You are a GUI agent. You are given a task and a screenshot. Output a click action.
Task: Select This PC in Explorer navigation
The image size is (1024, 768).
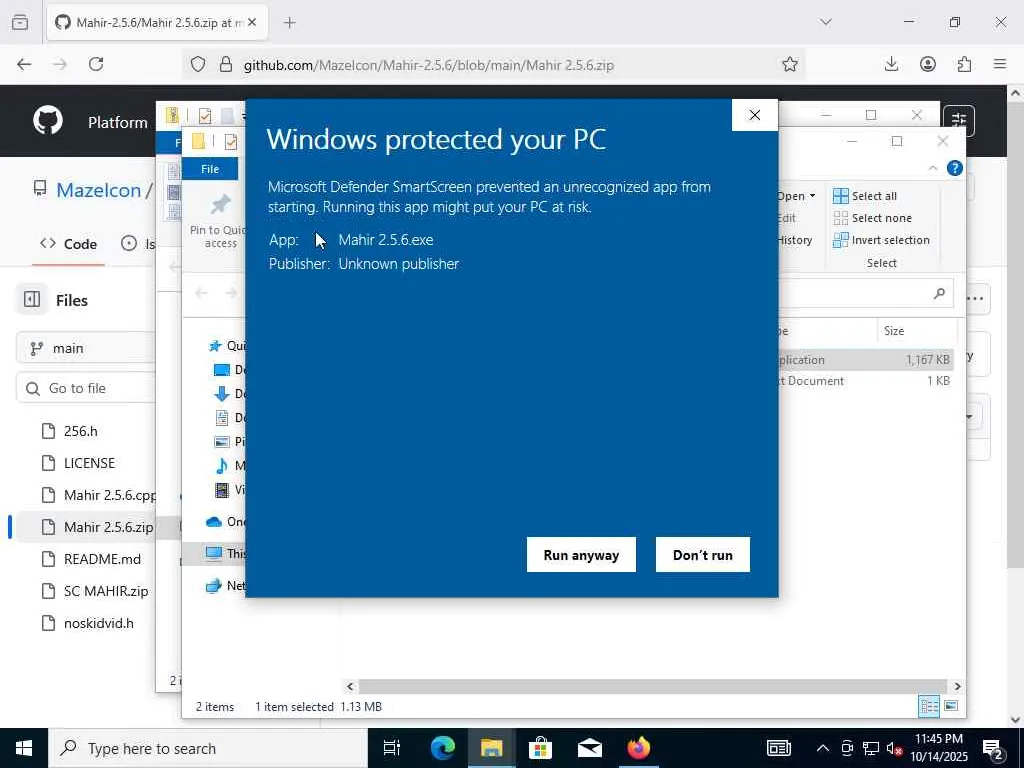[225, 554]
